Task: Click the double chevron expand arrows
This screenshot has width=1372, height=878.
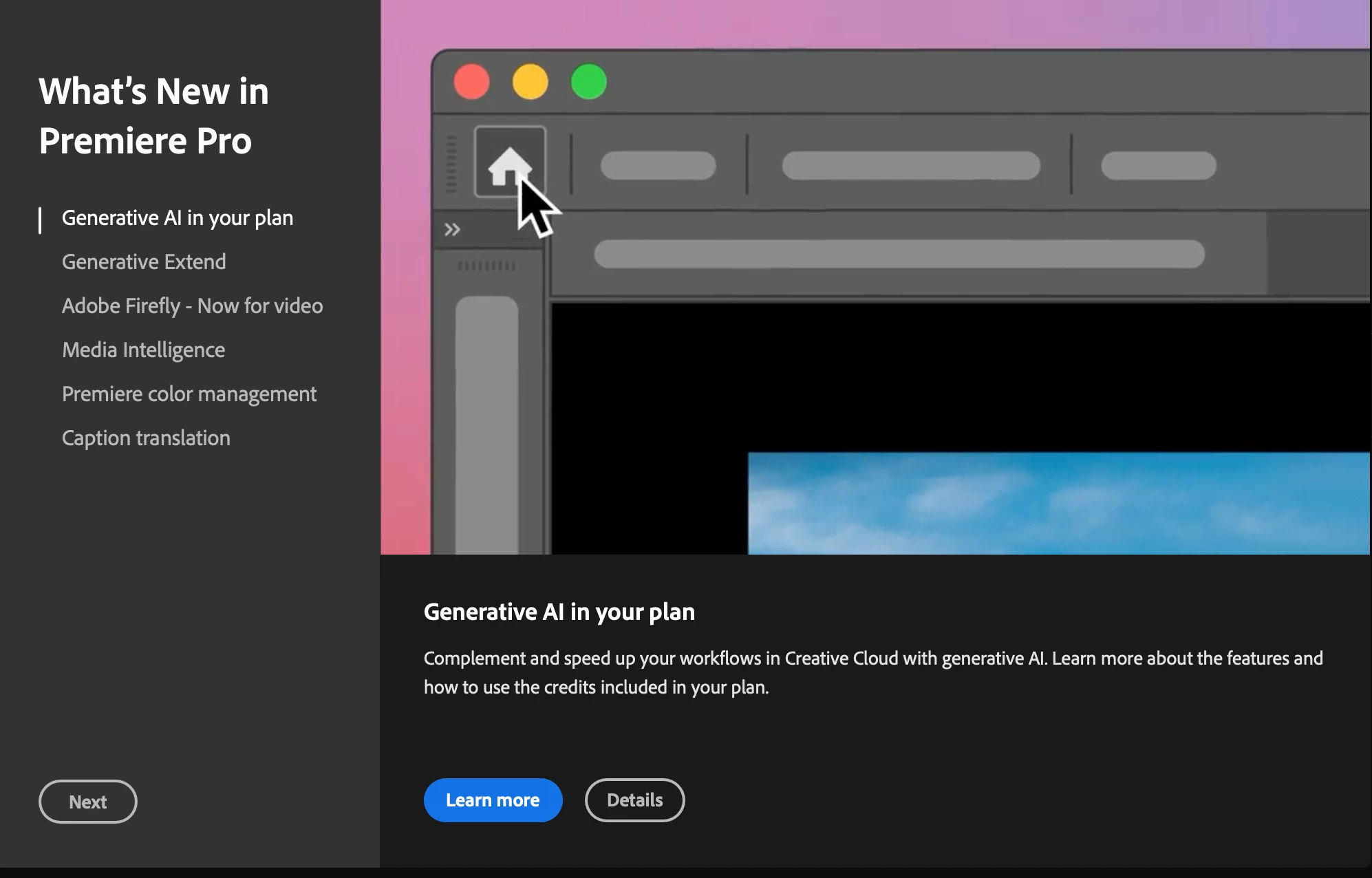Action: pyautogui.click(x=452, y=230)
